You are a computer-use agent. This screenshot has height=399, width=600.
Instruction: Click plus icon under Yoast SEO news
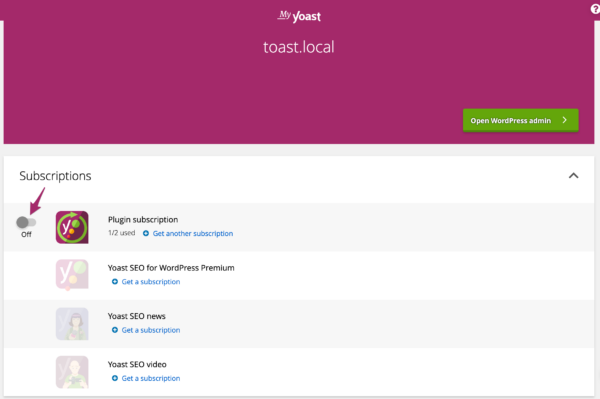[x=115, y=330]
